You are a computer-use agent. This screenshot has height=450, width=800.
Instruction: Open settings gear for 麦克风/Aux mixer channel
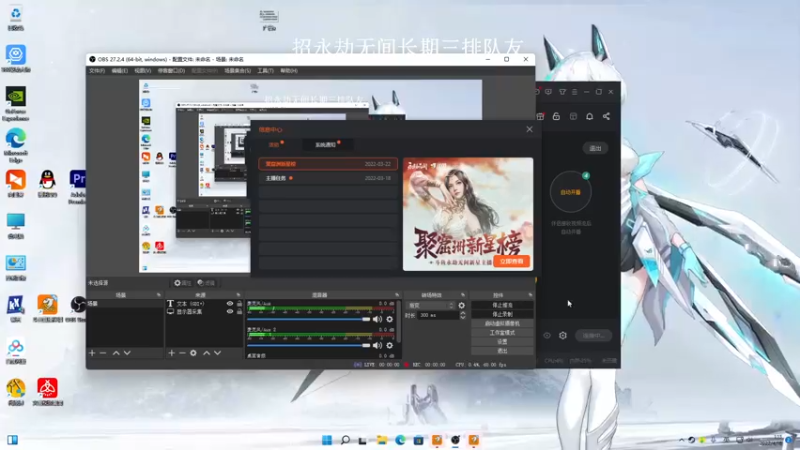389,319
